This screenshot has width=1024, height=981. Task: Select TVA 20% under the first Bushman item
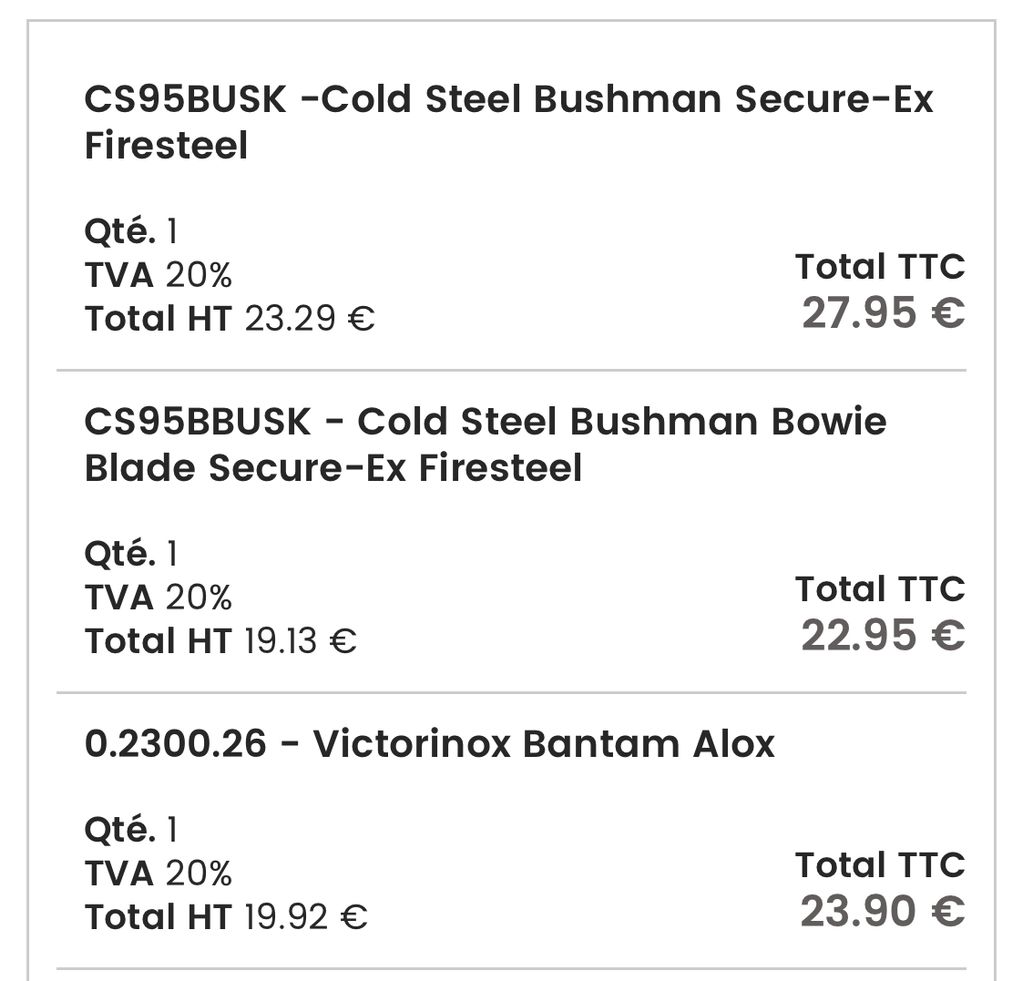[158, 275]
